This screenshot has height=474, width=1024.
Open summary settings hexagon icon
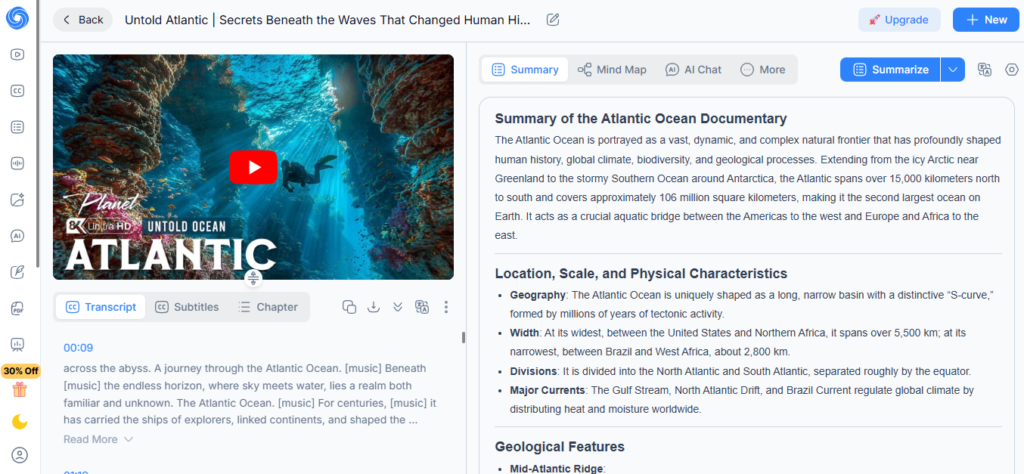[x=1012, y=70]
